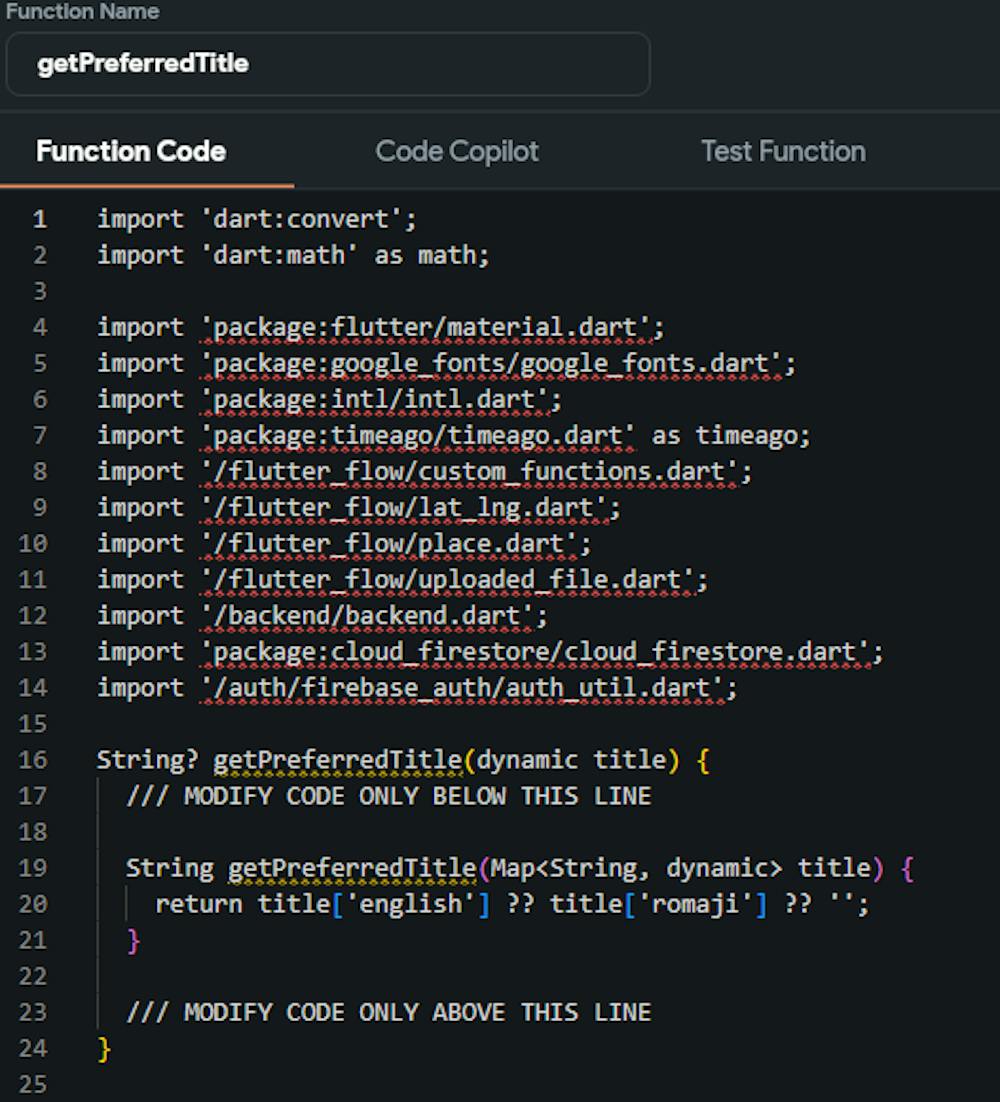Switch to the Code Copilot tab

pyautogui.click(x=456, y=151)
